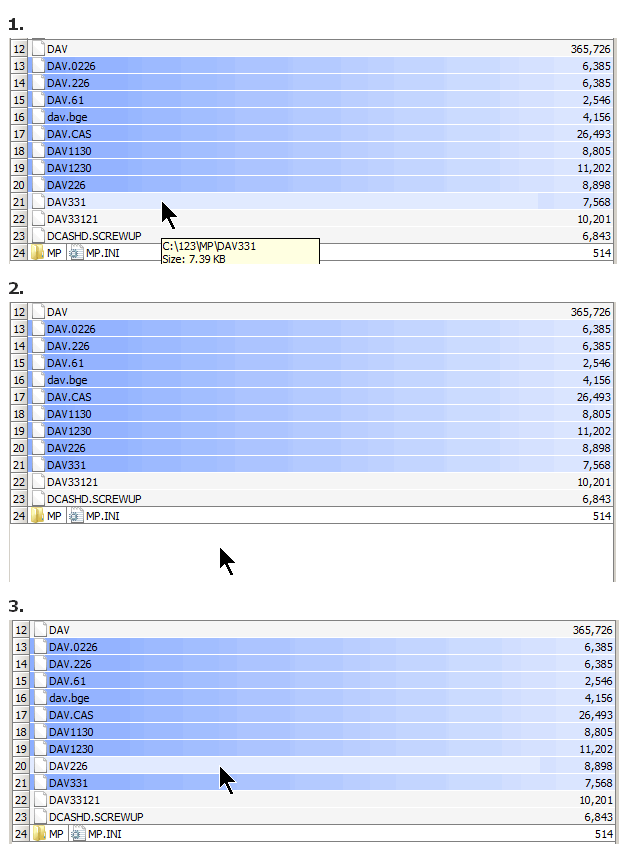The width and height of the screenshot is (628, 853).
Task: Select the dav.bge file name in list 1
Action: tap(67, 117)
